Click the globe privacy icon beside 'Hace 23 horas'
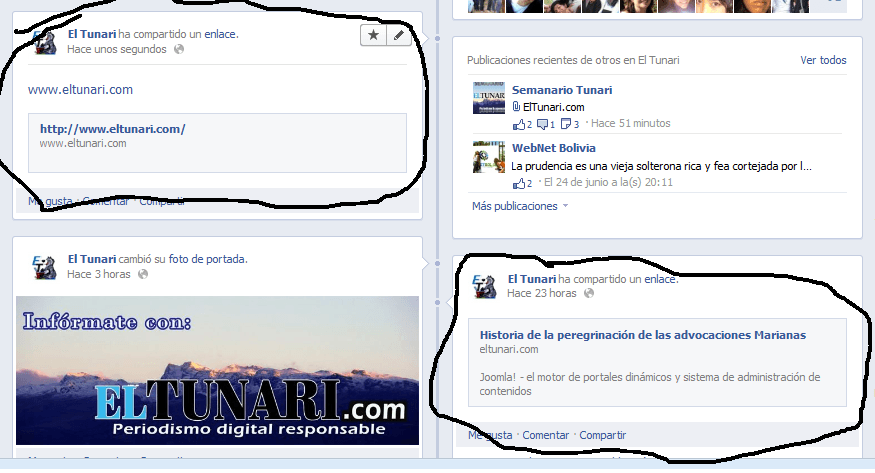875x473 pixels. (589, 293)
